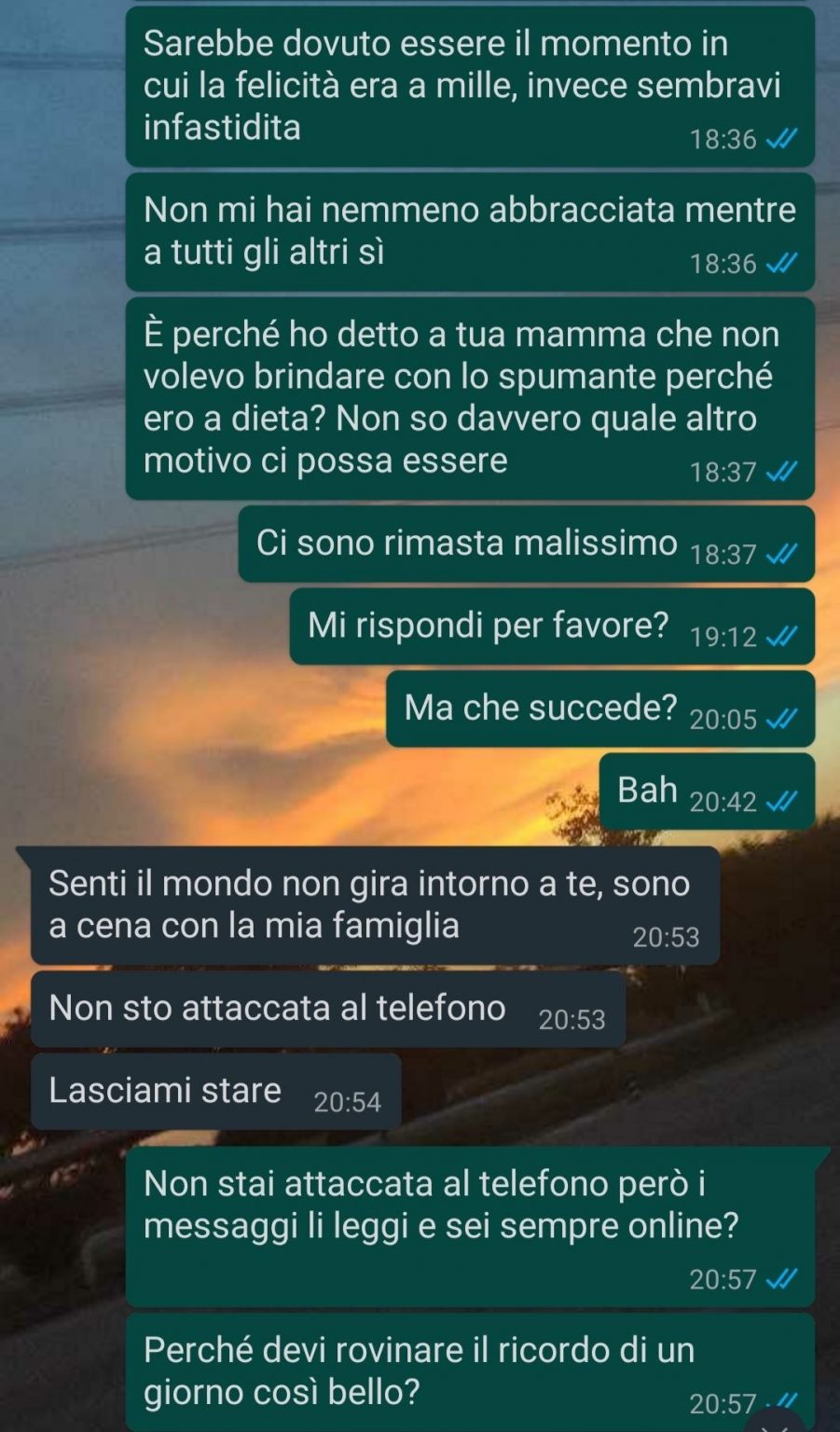Select received 'Non sto attaccata al telefono'
Viewport: 840px width, 1432px height.
pyautogui.click(x=328, y=1010)
